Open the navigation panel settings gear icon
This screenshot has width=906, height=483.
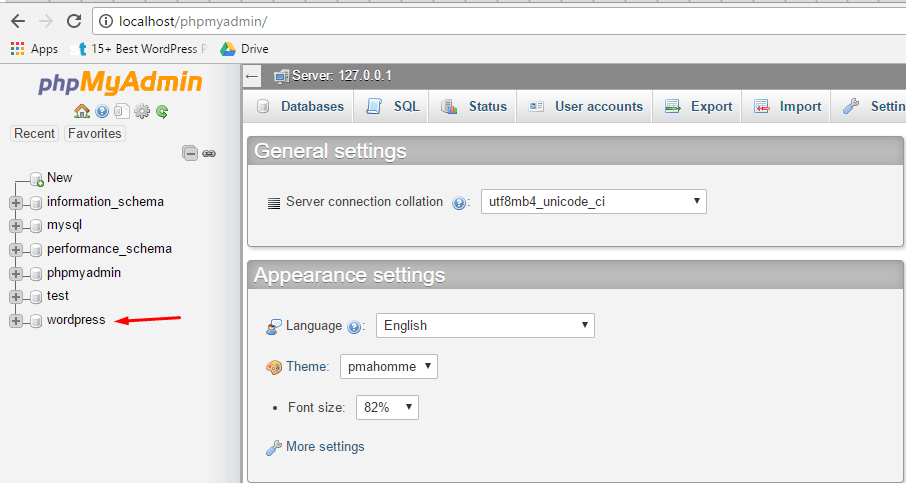click(x=142, y=112)
